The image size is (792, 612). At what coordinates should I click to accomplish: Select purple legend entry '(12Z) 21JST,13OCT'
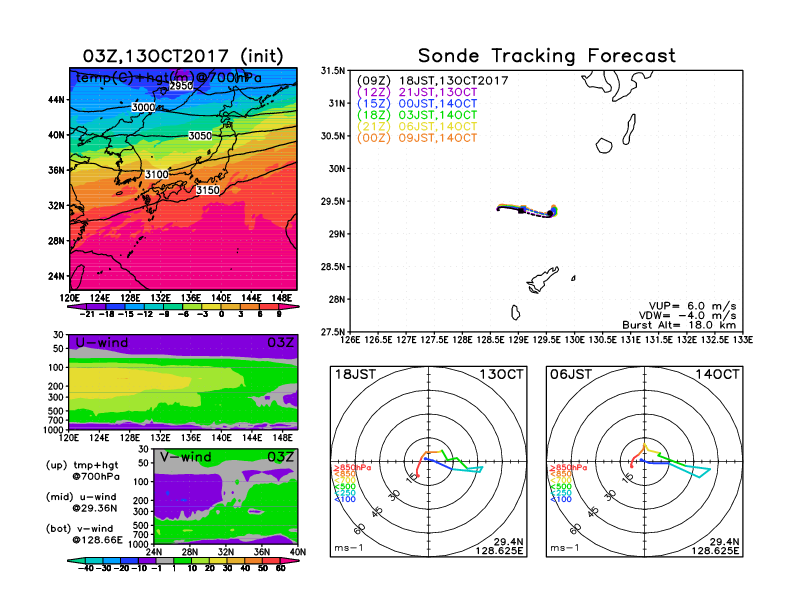point(417,92)
